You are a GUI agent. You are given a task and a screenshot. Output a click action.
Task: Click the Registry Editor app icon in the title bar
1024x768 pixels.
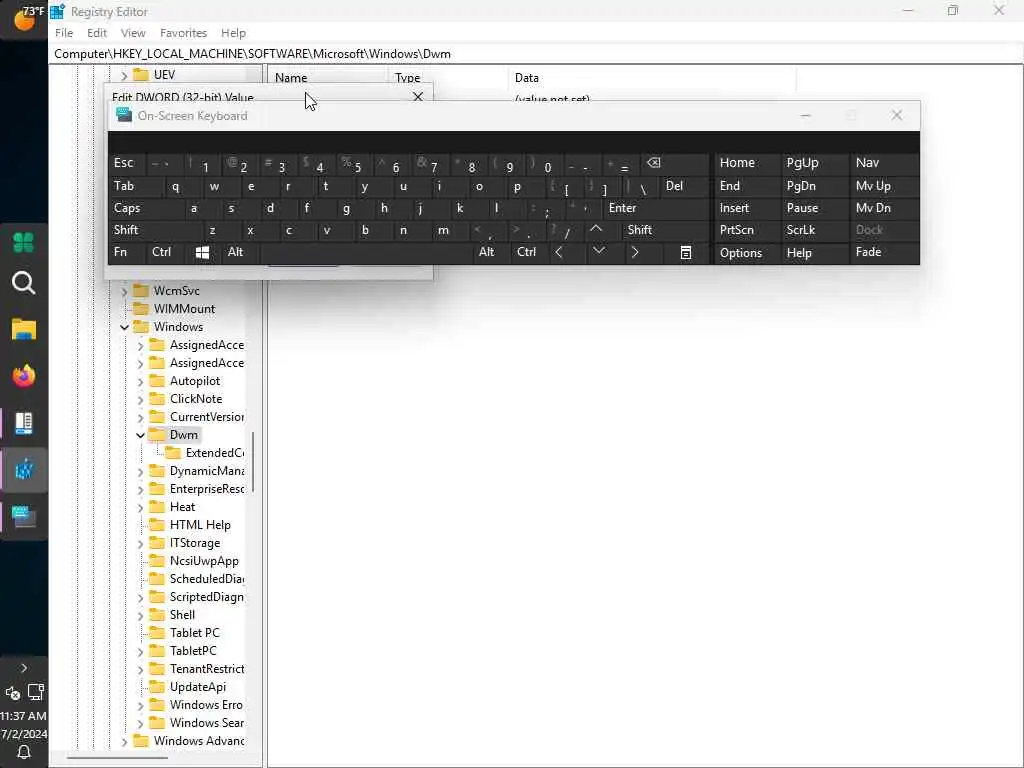(58, 11)
